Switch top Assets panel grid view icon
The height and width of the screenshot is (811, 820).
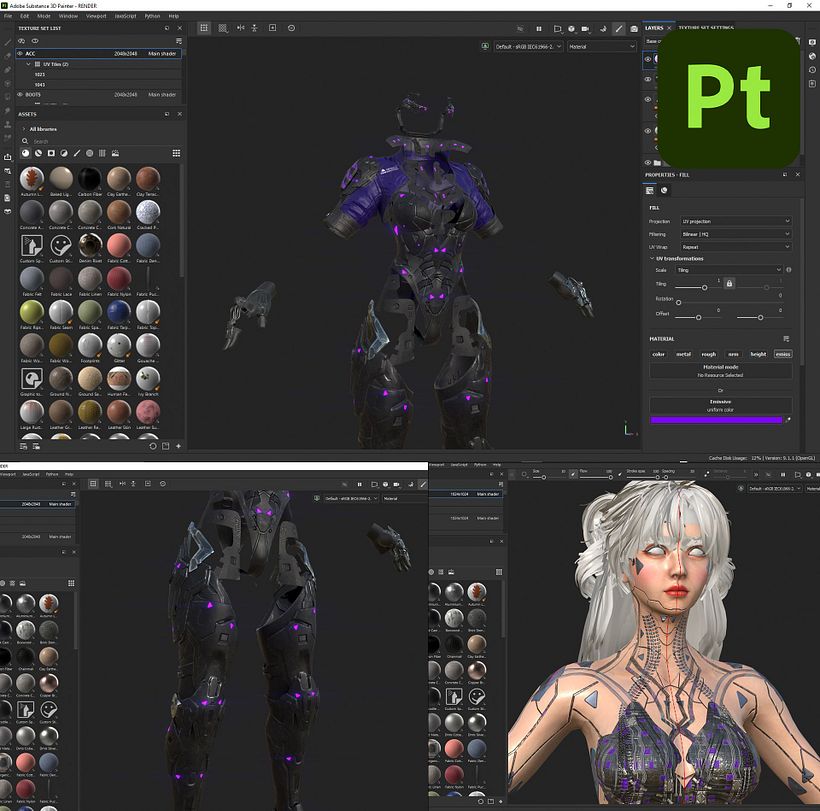click(176, 153)
